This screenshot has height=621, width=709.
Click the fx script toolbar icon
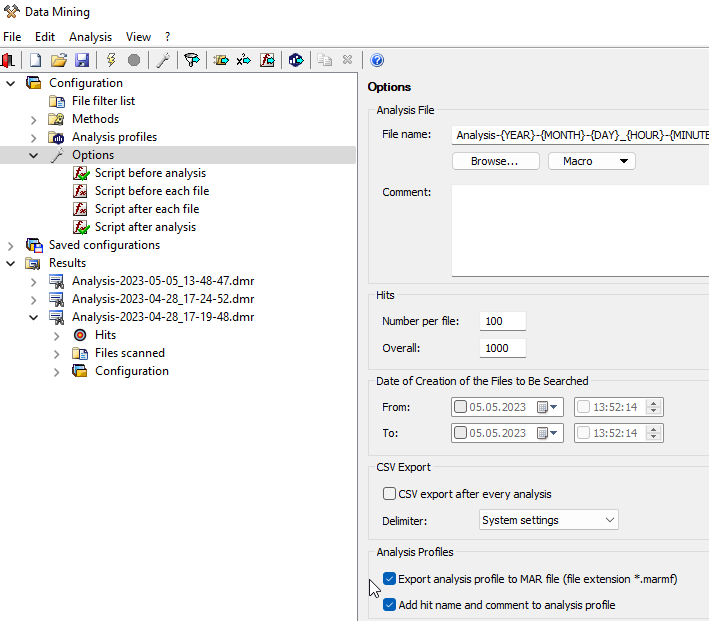(267, 60)
